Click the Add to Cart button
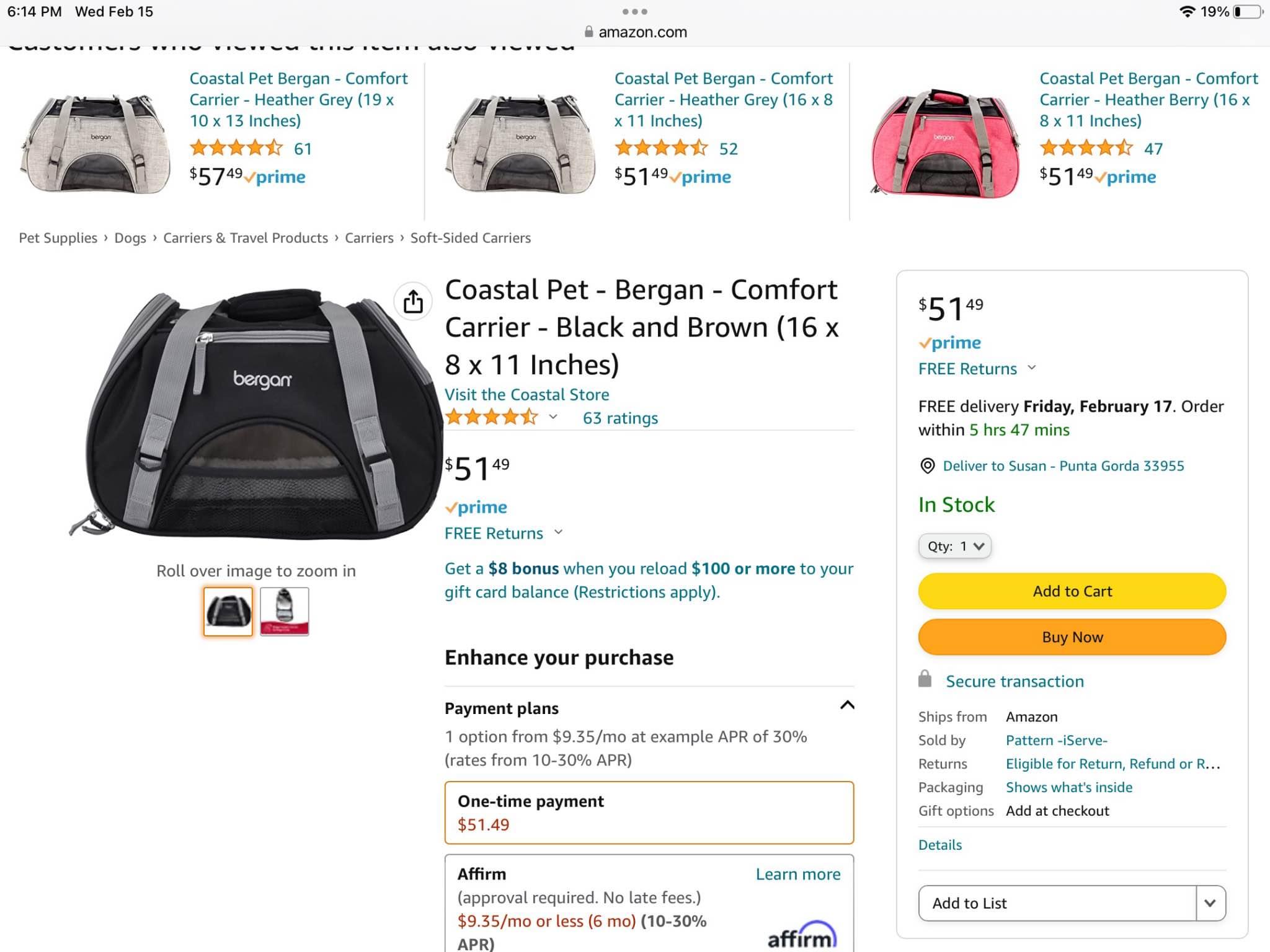 [x=1072, y=591]
